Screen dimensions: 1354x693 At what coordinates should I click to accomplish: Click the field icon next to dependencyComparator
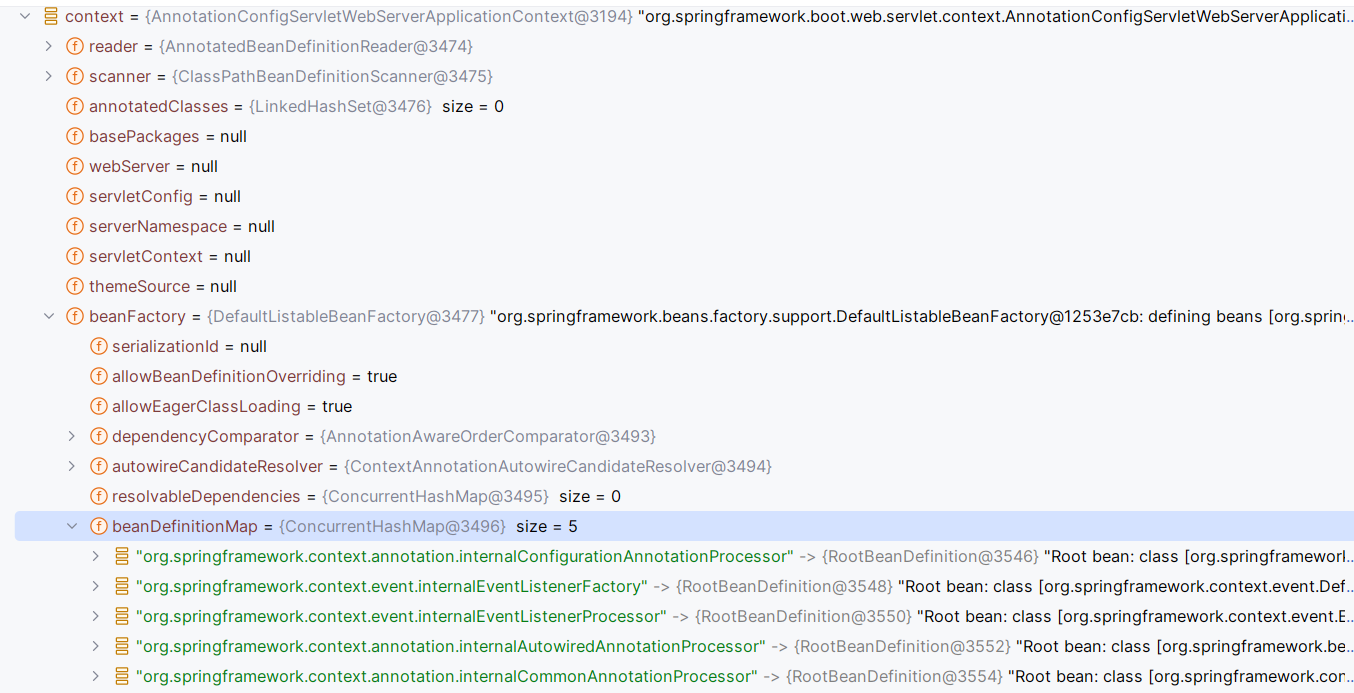point(98,436)
